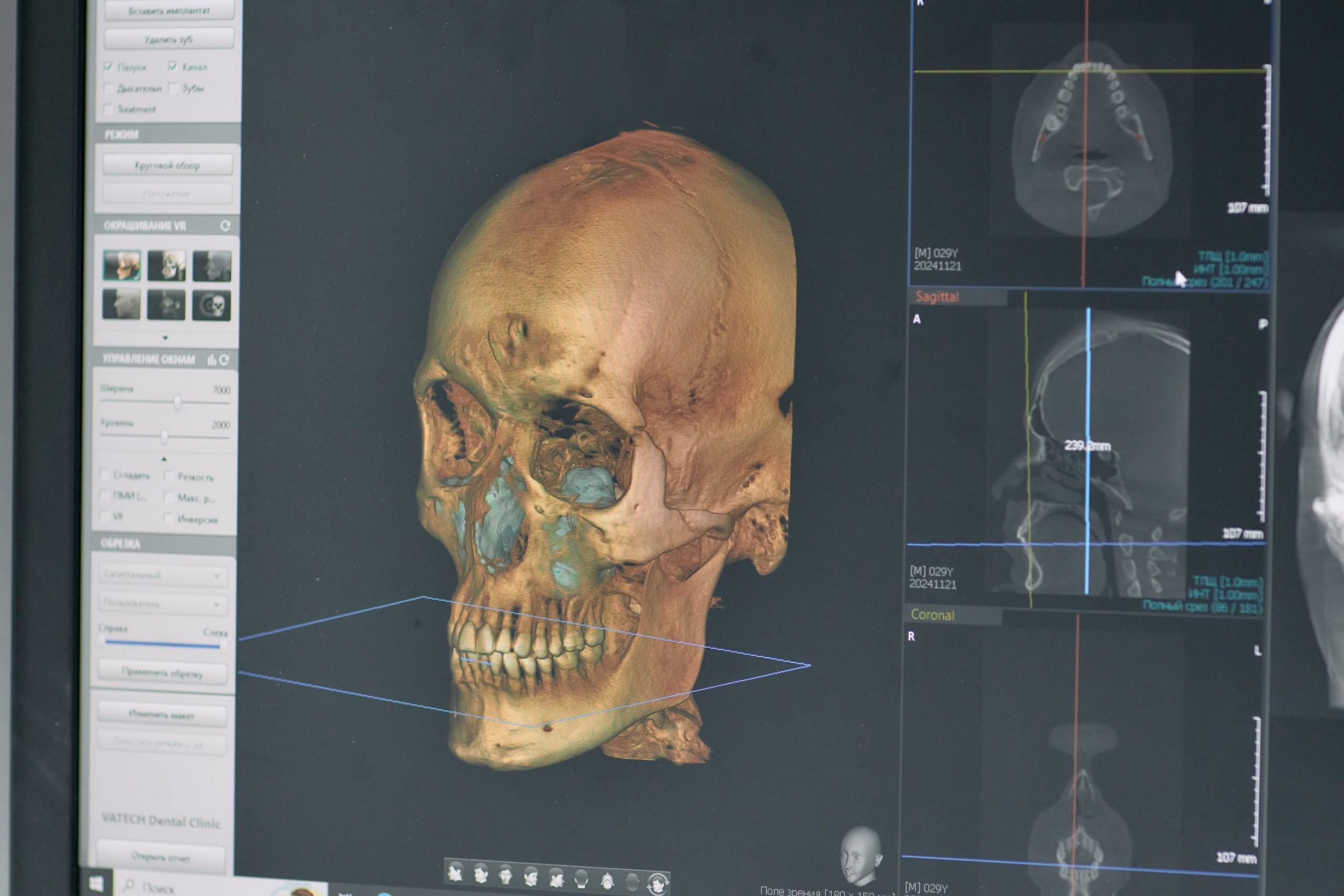Viewport: 1344px width, 896px height.
Task: Toggle the Канал checkbox
Action: 173,66
